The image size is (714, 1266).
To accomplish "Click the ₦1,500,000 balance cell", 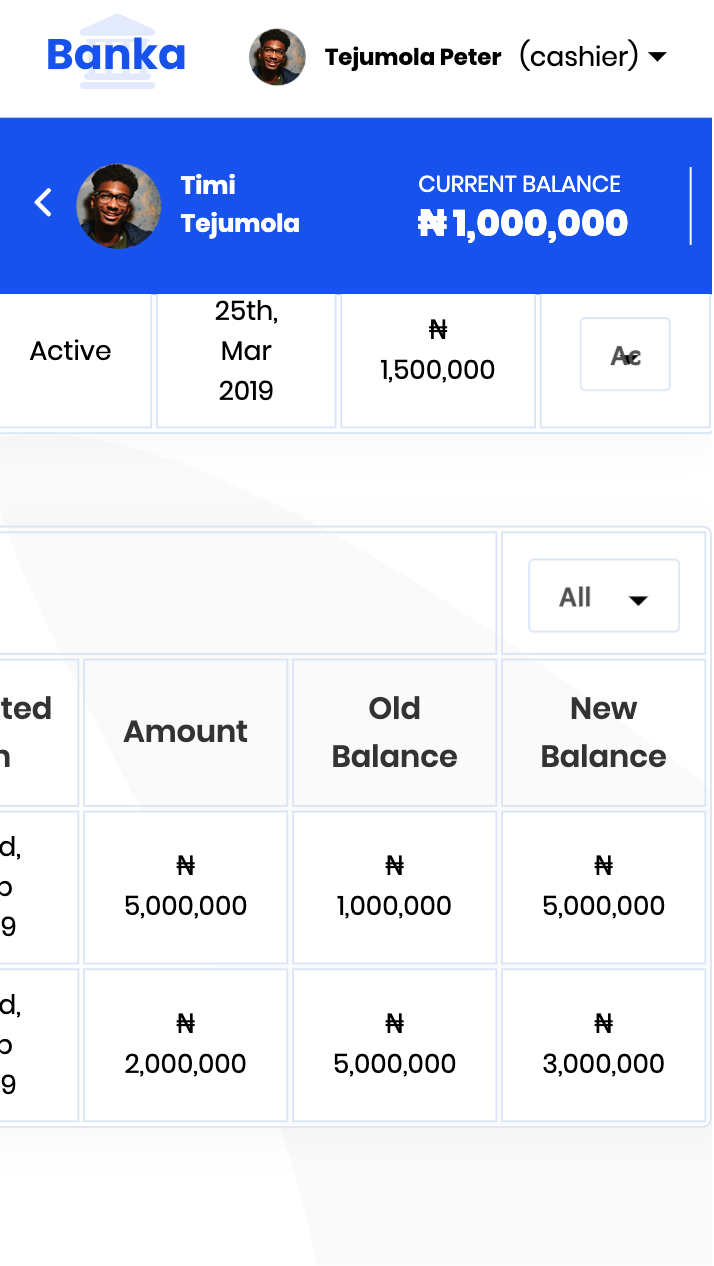I will click(438, 351).
